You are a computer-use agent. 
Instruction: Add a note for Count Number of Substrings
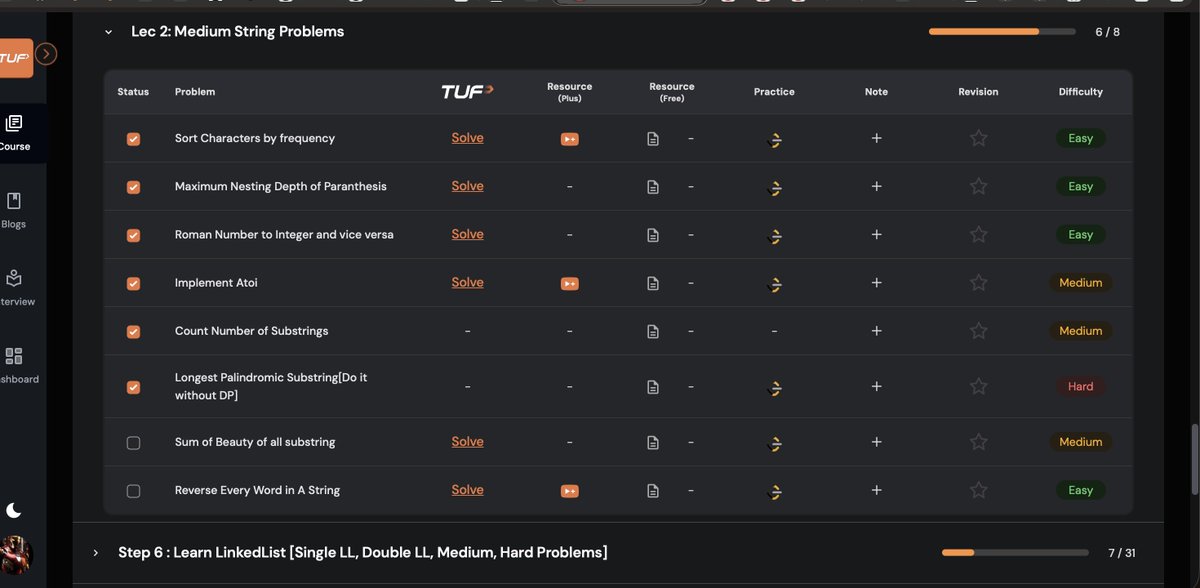pos(876,330)
